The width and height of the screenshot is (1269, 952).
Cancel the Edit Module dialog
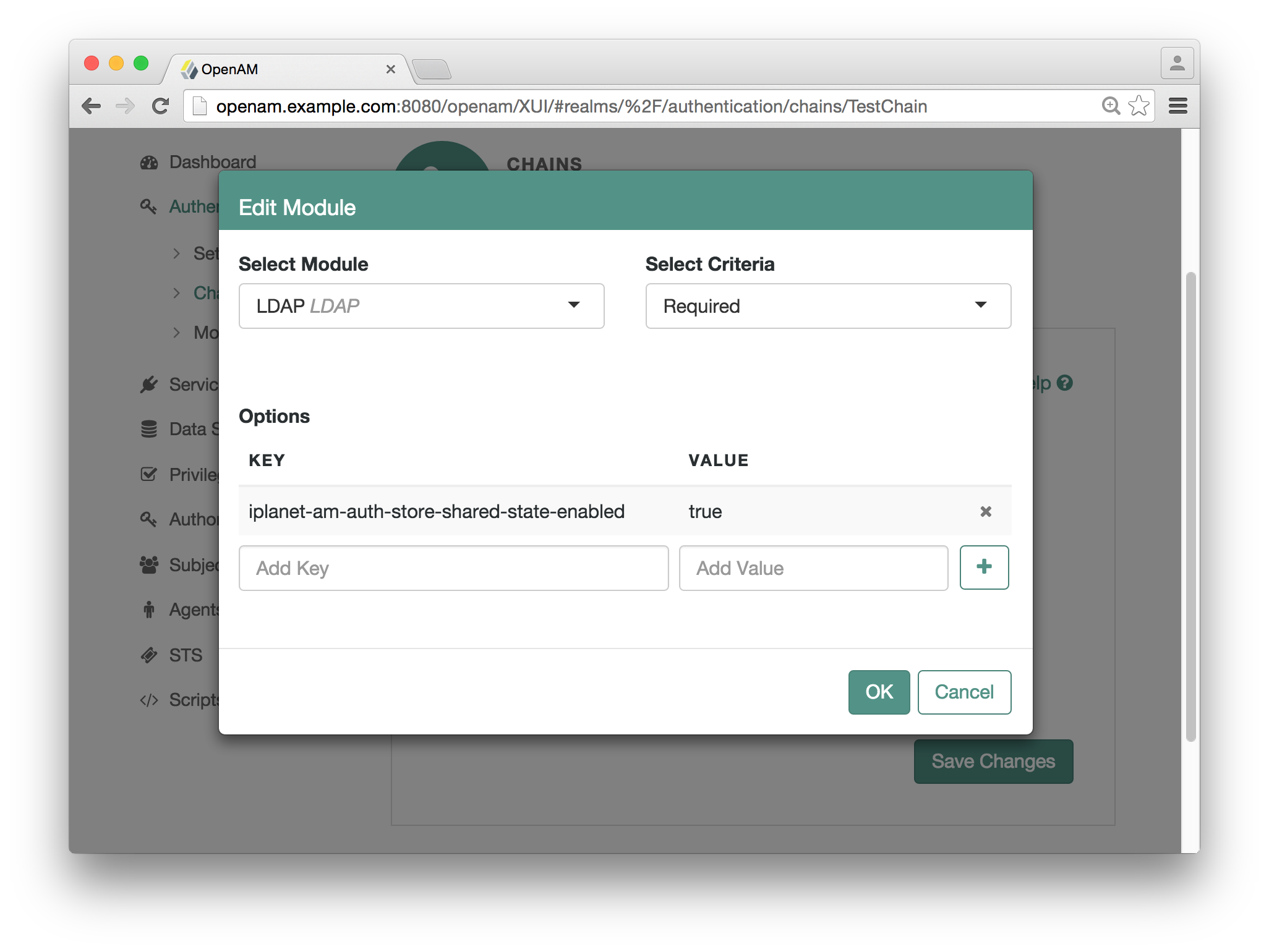[x=964, y=692]
